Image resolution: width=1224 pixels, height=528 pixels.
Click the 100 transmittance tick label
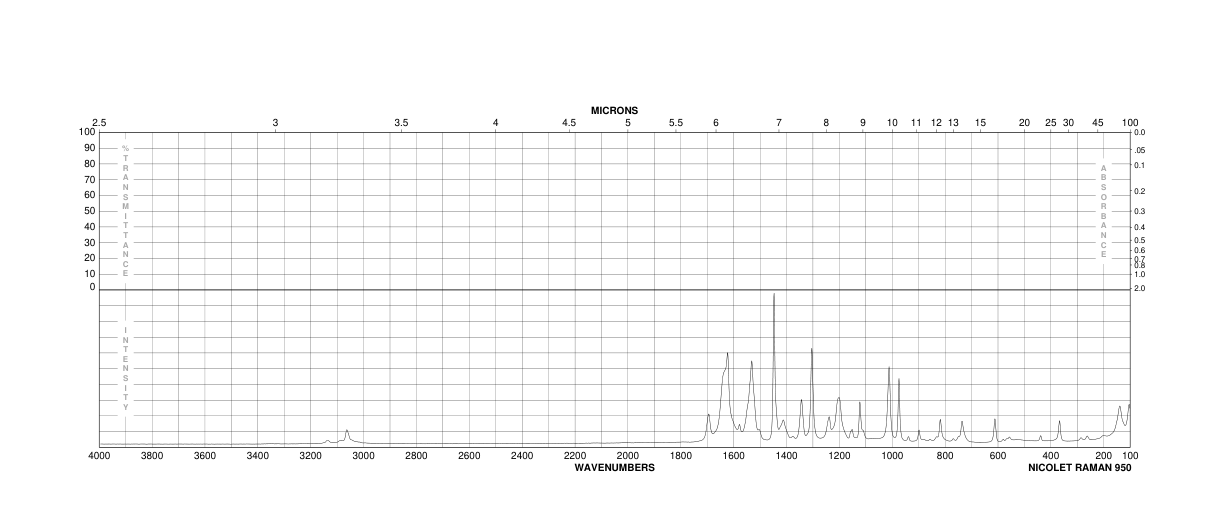click(x=88, y=132)
